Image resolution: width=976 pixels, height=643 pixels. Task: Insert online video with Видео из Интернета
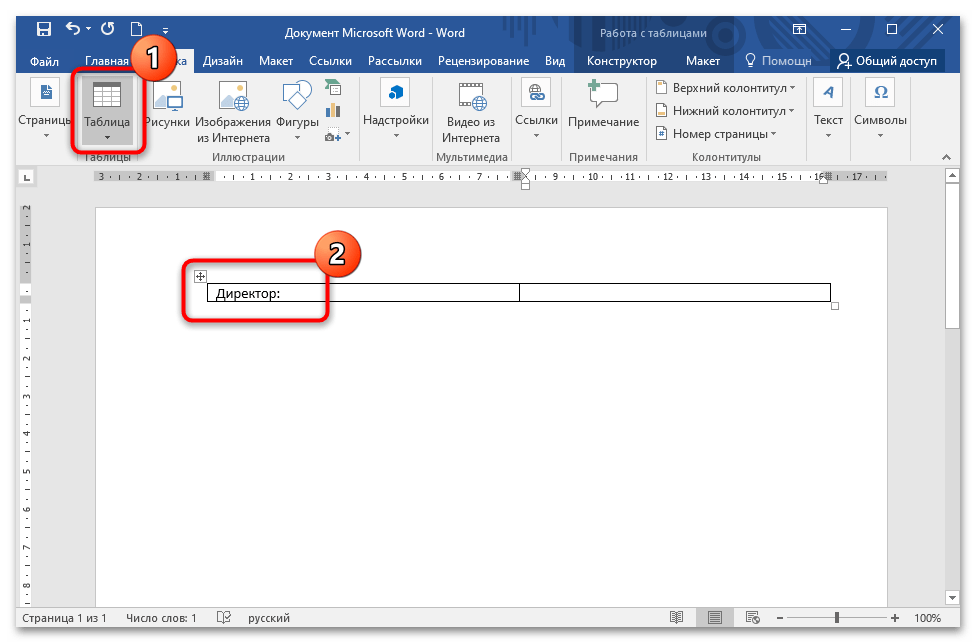[471, 112]
